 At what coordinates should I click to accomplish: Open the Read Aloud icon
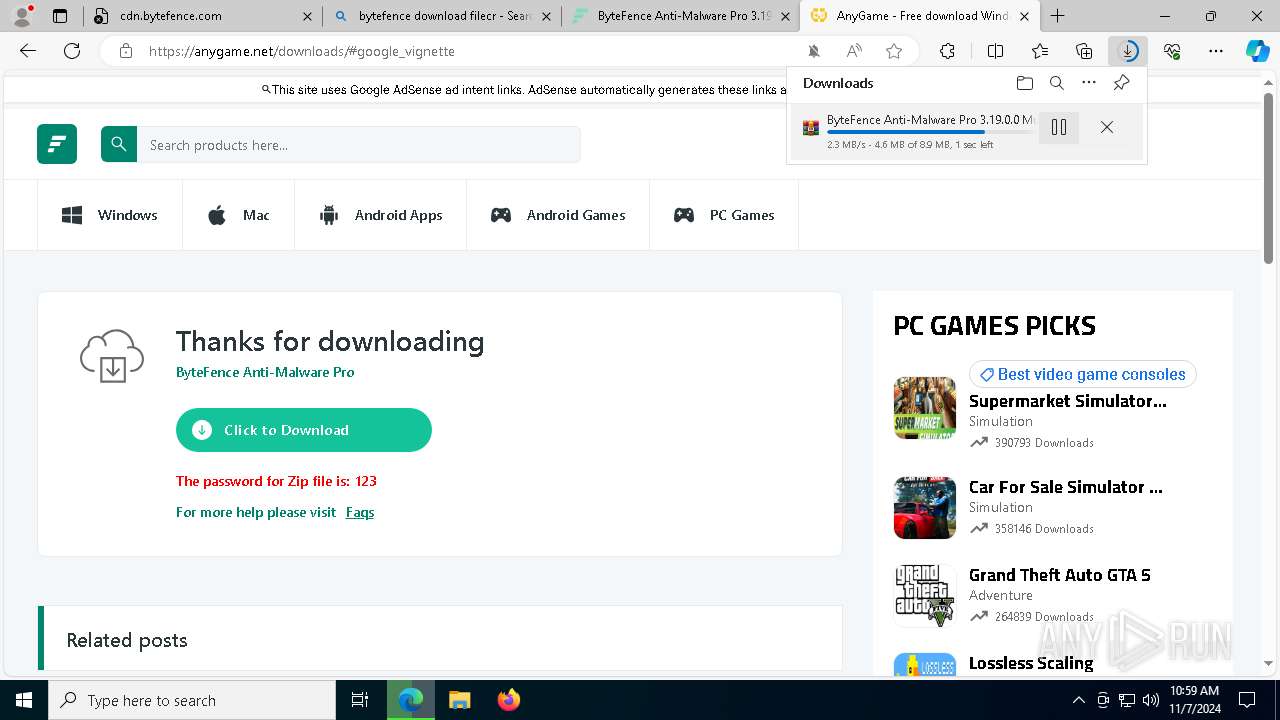tap(854, 51)
